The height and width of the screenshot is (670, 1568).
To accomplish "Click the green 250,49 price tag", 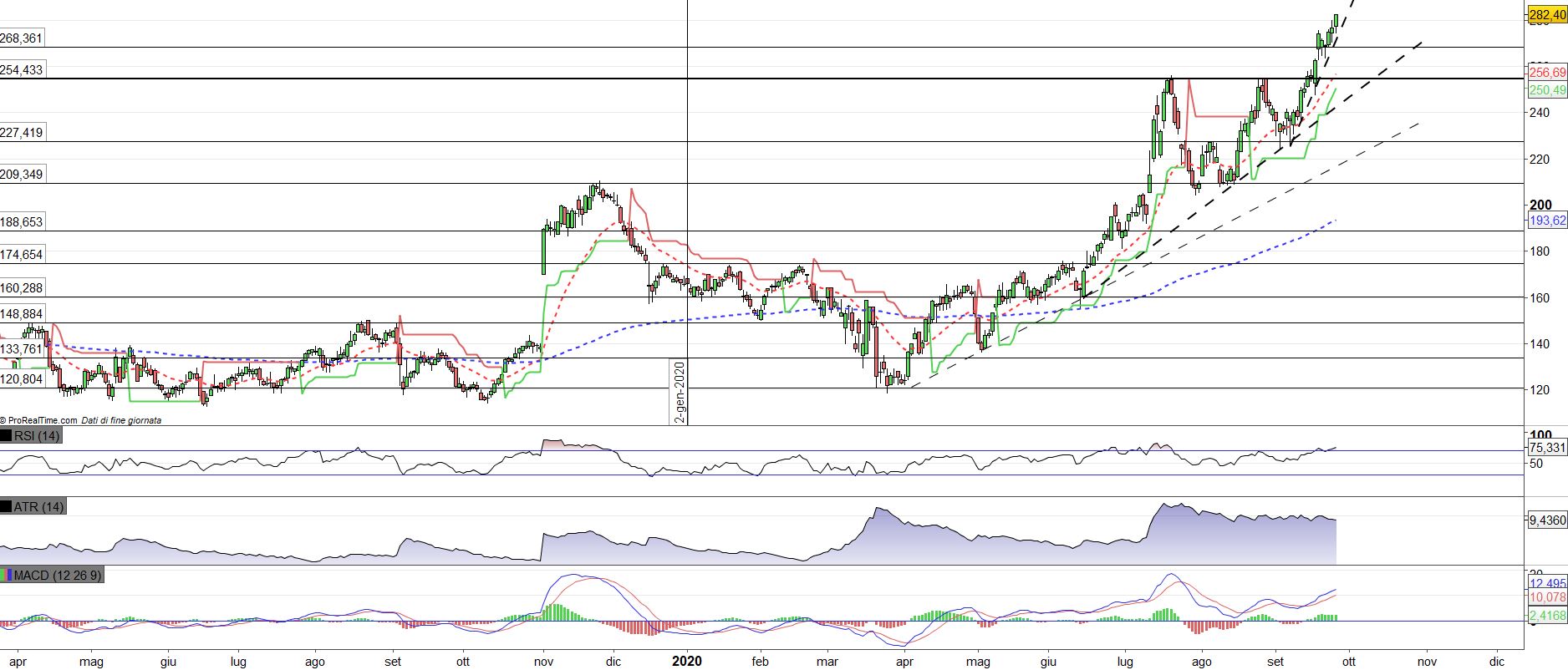I will point(1547,90).
